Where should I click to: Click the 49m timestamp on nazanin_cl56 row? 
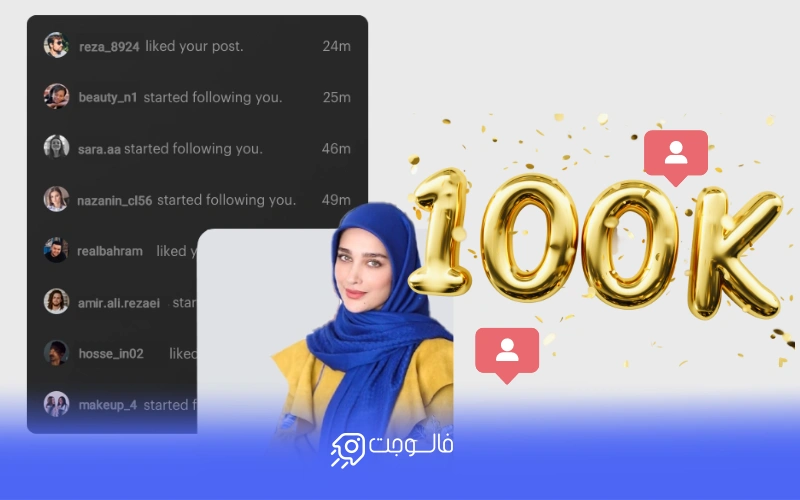point(336,200)
